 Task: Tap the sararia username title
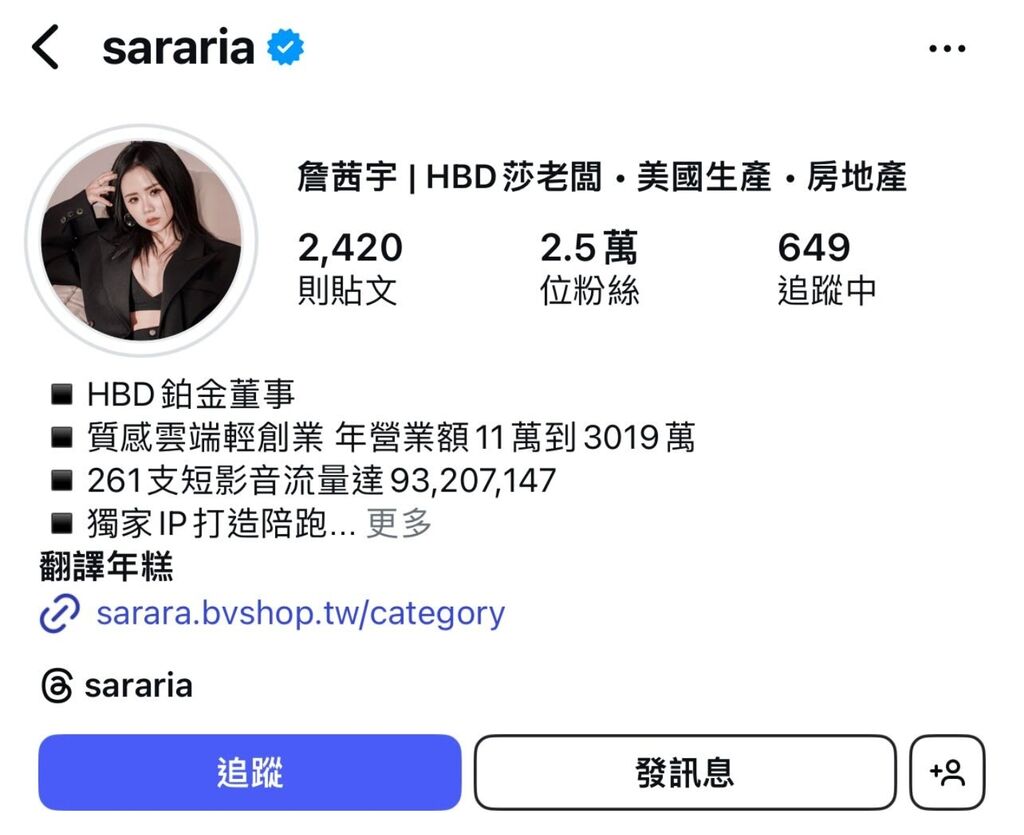pos(178,47)
